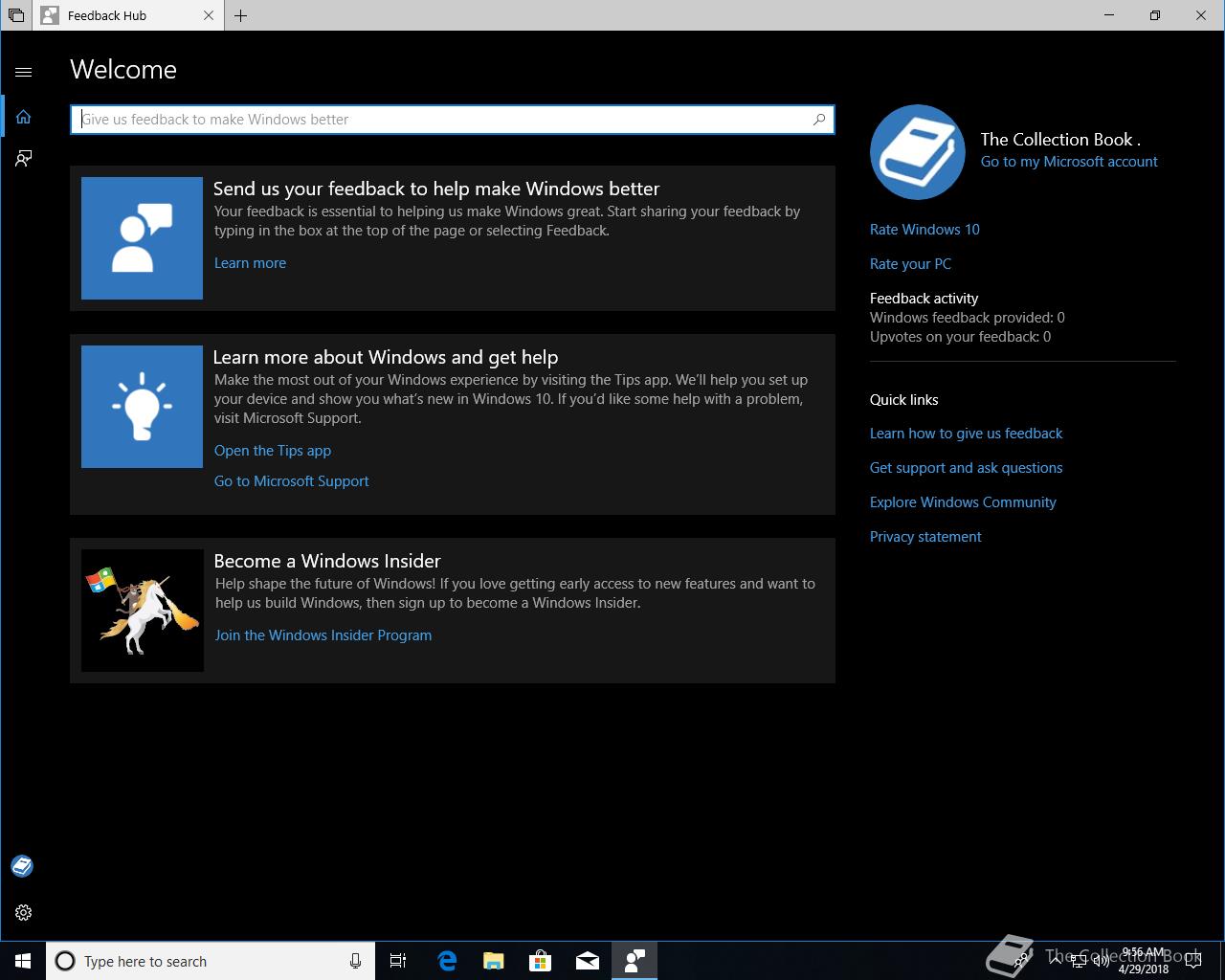Viewport: 1225px width, 980px height.
Task: Click 'Send us your feedback' heading
Action: [x=436, y=189]
